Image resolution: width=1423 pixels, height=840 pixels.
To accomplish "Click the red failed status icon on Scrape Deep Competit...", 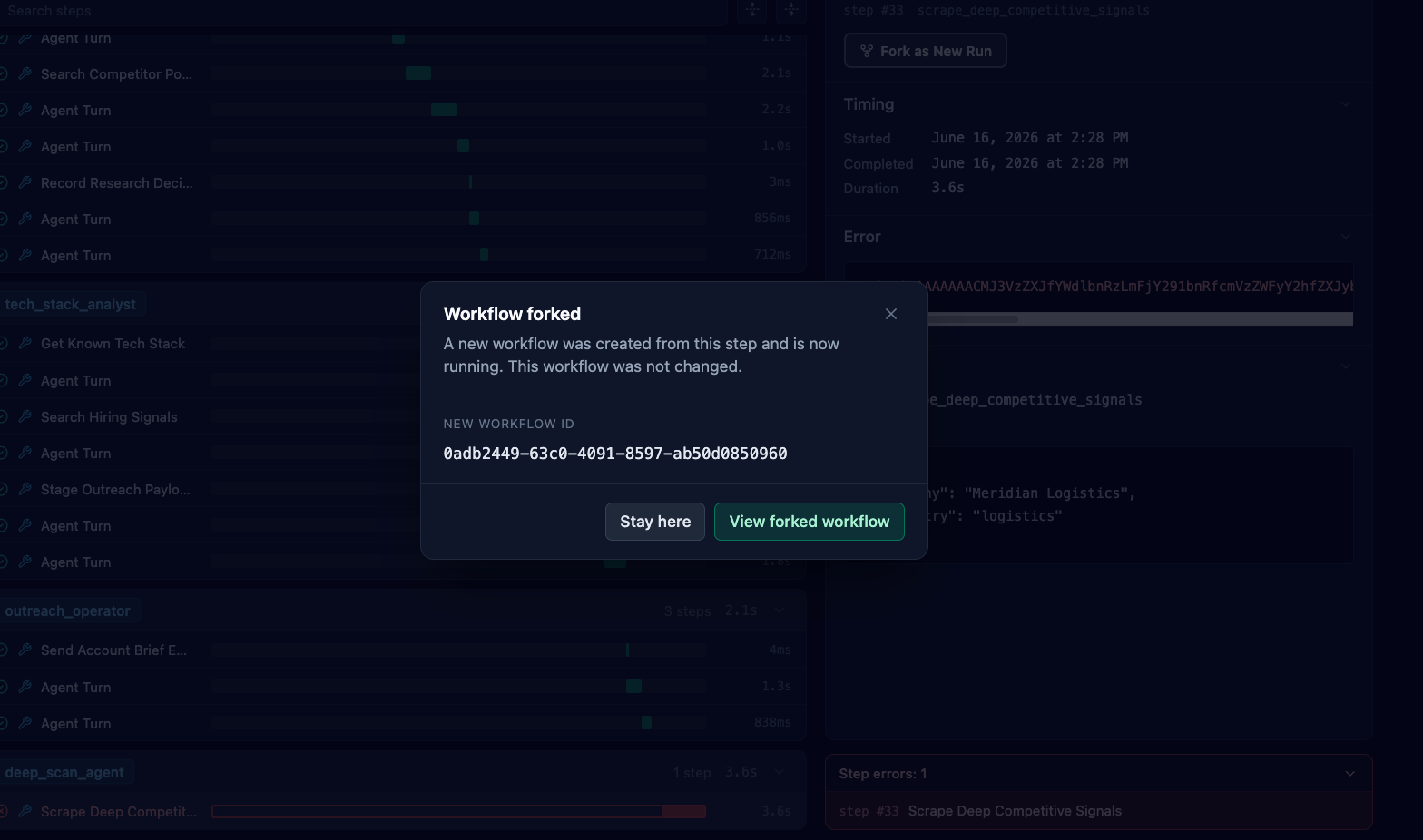I will (3, 811).
